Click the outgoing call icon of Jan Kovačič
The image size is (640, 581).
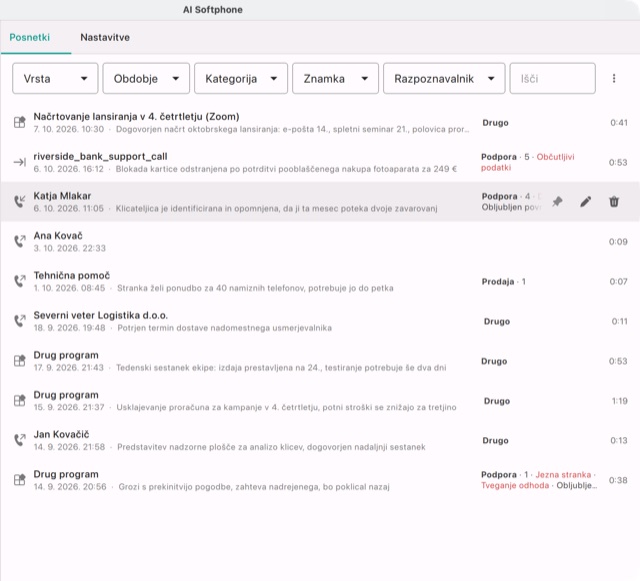[x=20, y=440]
